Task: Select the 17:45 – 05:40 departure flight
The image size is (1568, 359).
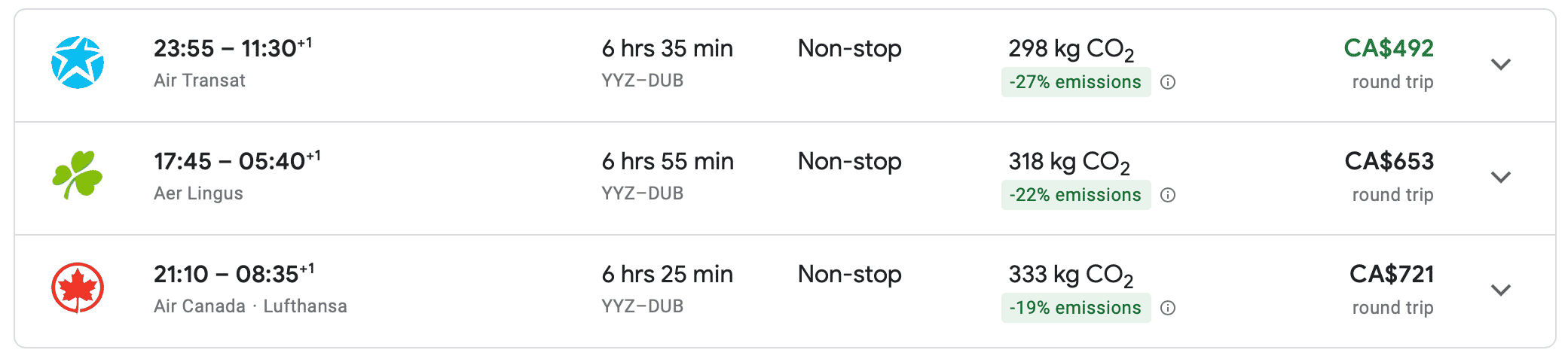Action: (237, 162)
